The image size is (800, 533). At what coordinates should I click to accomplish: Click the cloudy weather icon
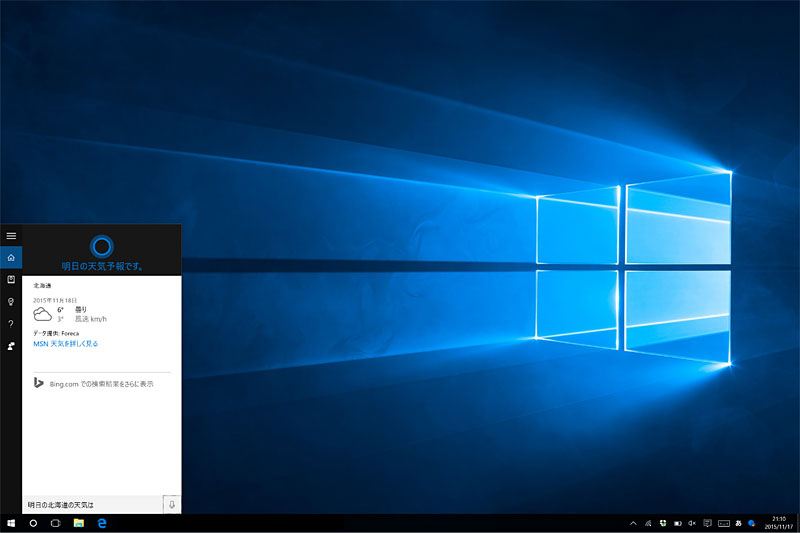(x=42, y=314)
